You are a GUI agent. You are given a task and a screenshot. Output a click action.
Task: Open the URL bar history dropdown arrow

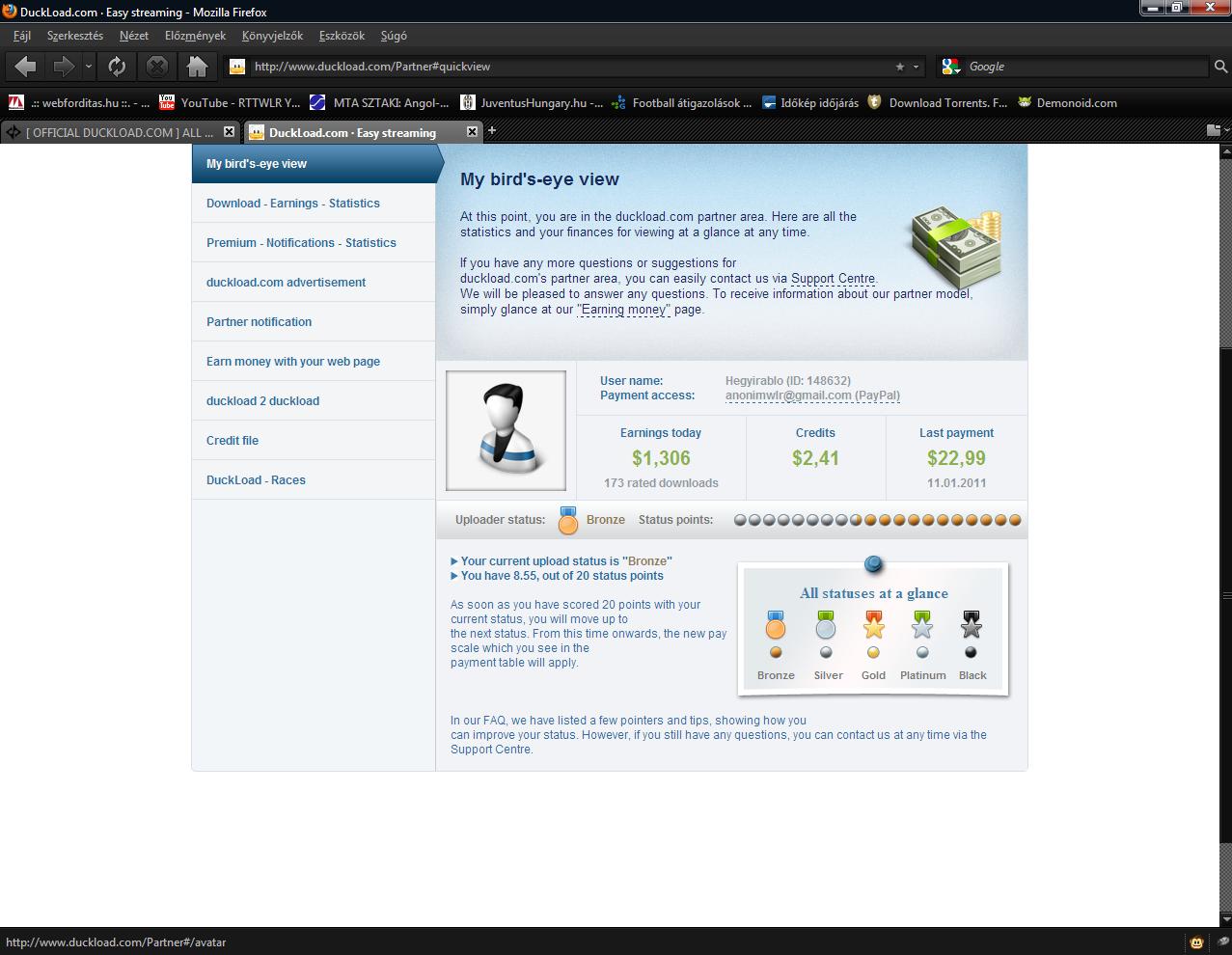pos(916,67)
